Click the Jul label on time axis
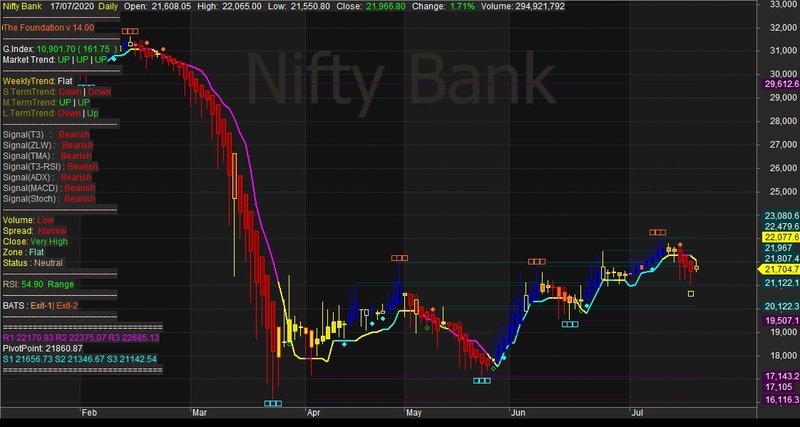 (x=637, y=413)
